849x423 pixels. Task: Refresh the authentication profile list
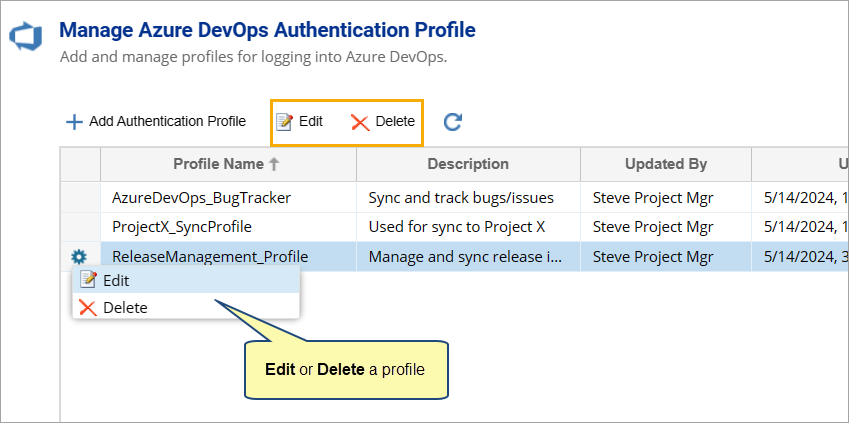(453, 122)
